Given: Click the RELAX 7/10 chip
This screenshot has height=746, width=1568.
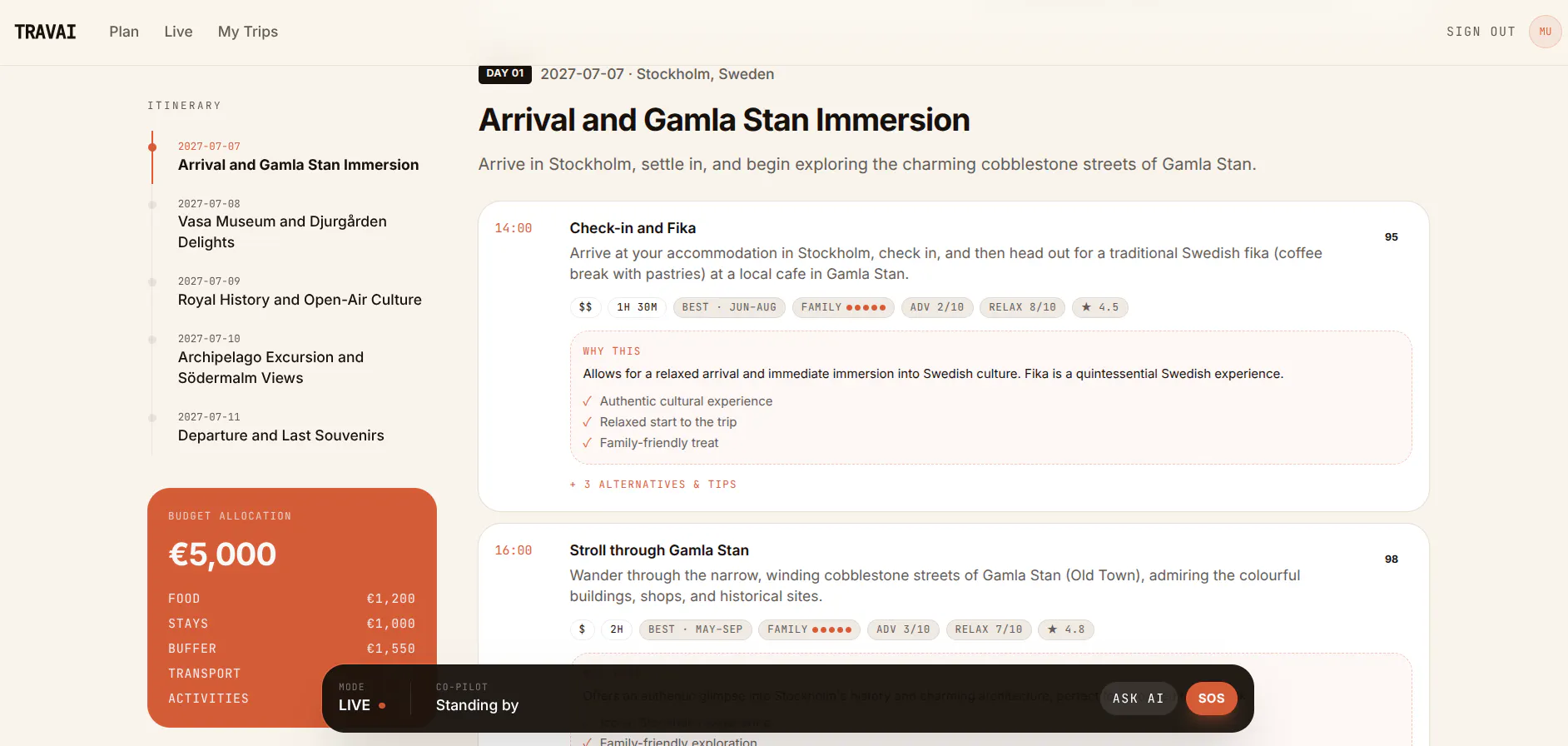Looking at the screenshot, I should point(988,629).
